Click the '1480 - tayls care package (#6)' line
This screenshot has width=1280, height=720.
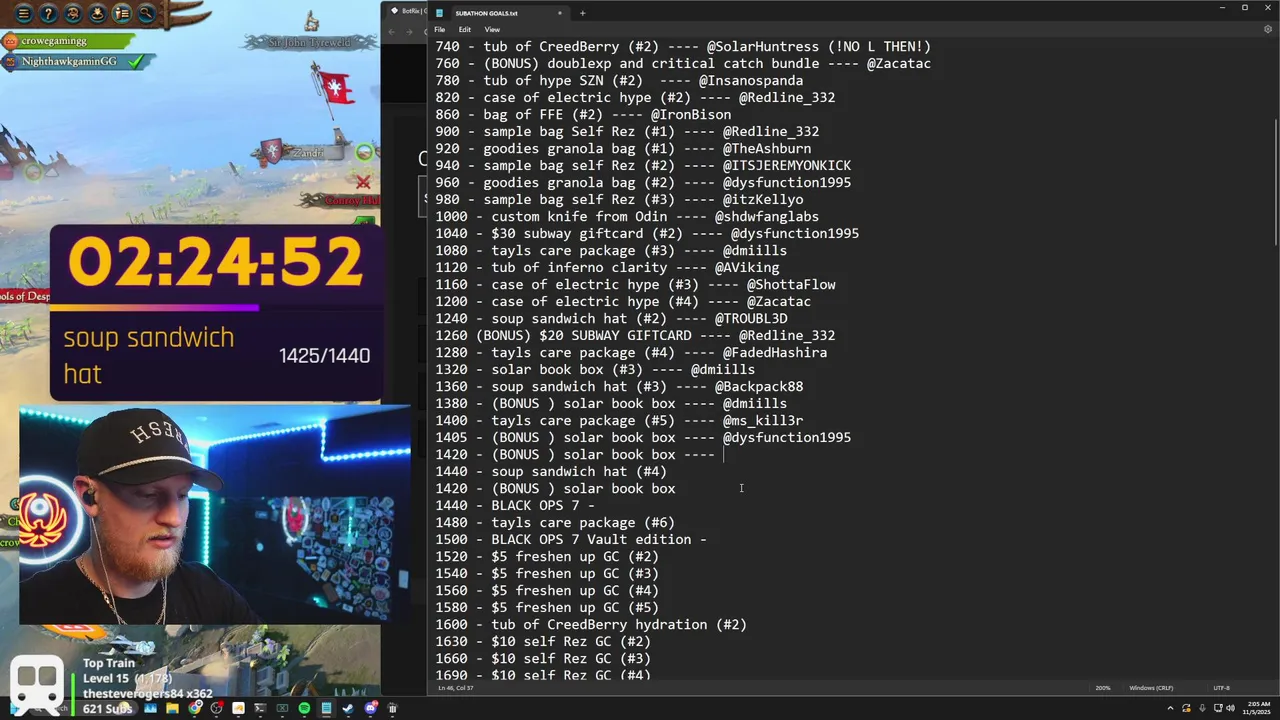[555, 522]
